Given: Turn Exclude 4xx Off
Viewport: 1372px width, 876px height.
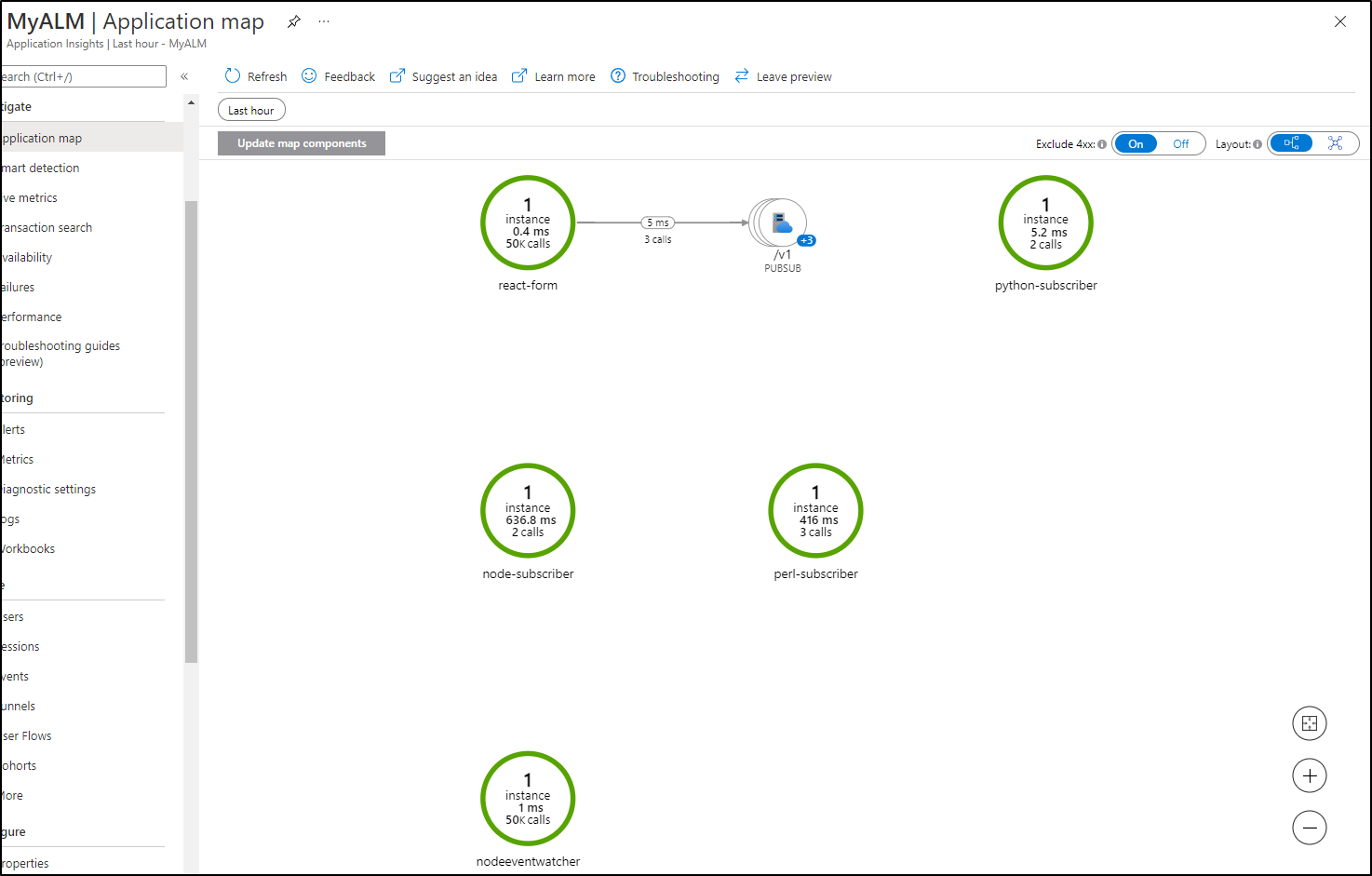Looking at the screenshot, I should point(1180,143).
